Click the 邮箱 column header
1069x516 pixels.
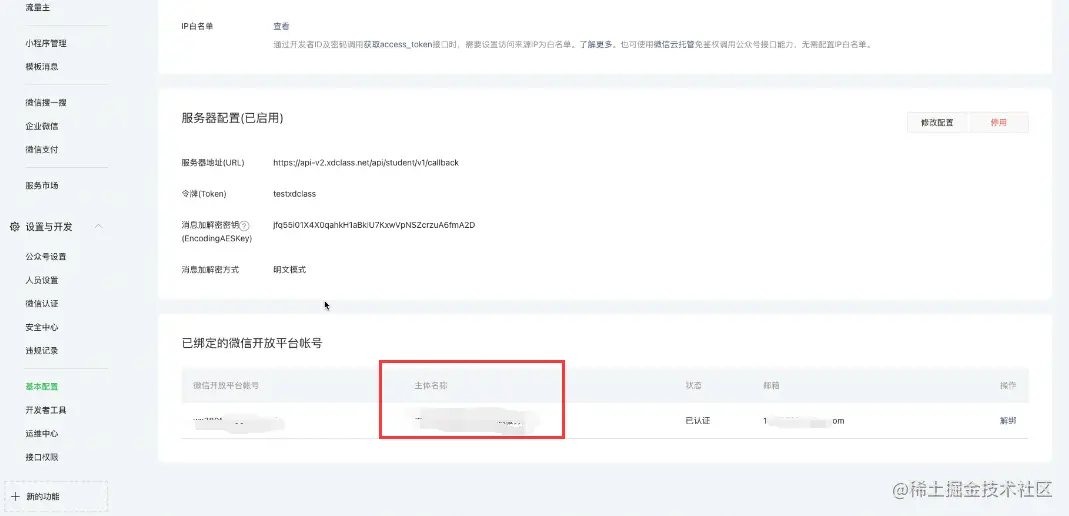(771, 385)
